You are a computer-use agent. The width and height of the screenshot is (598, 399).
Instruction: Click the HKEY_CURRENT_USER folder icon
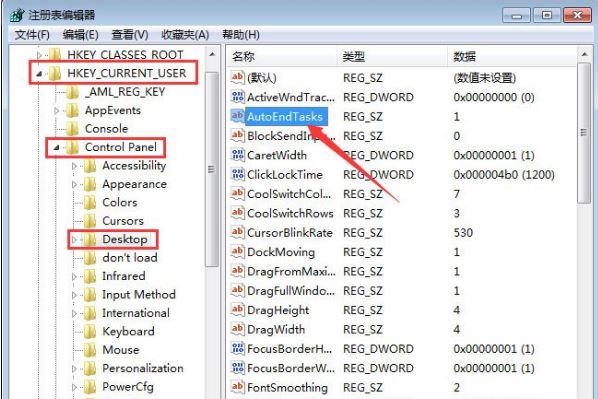[x=55, y=73]
